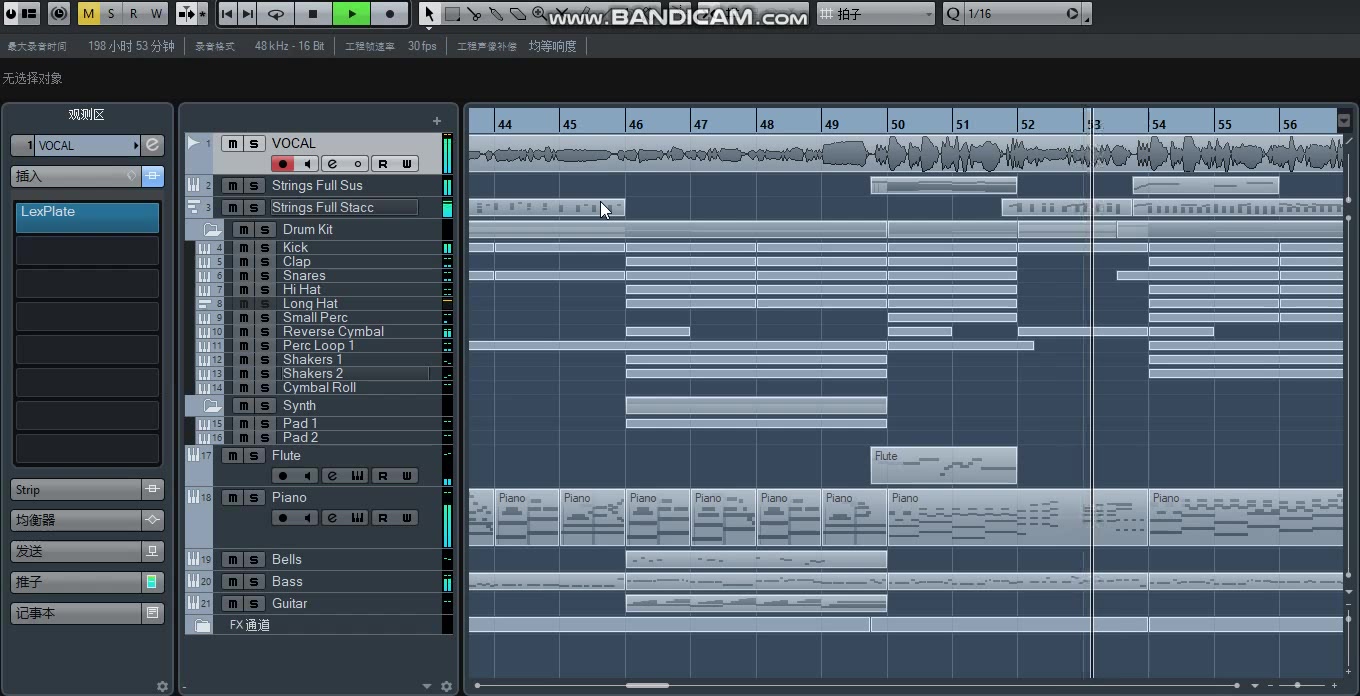Open track list settings gear icon

(x=447, y=687)
